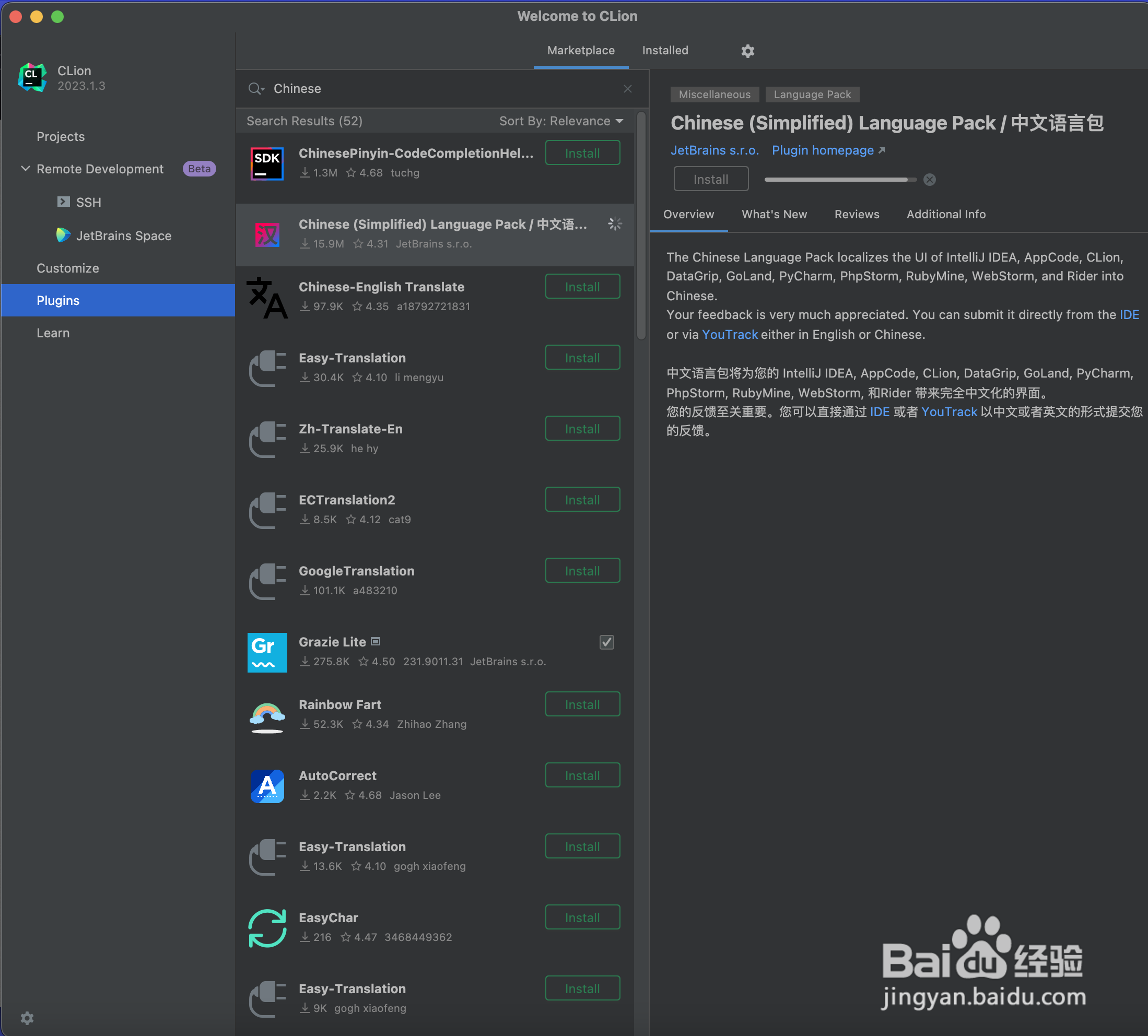Viewport: 1148px width, 1036px height.
Task: Open the JetBrains s.r.o. vendor link
Action: tap(714, 150)
